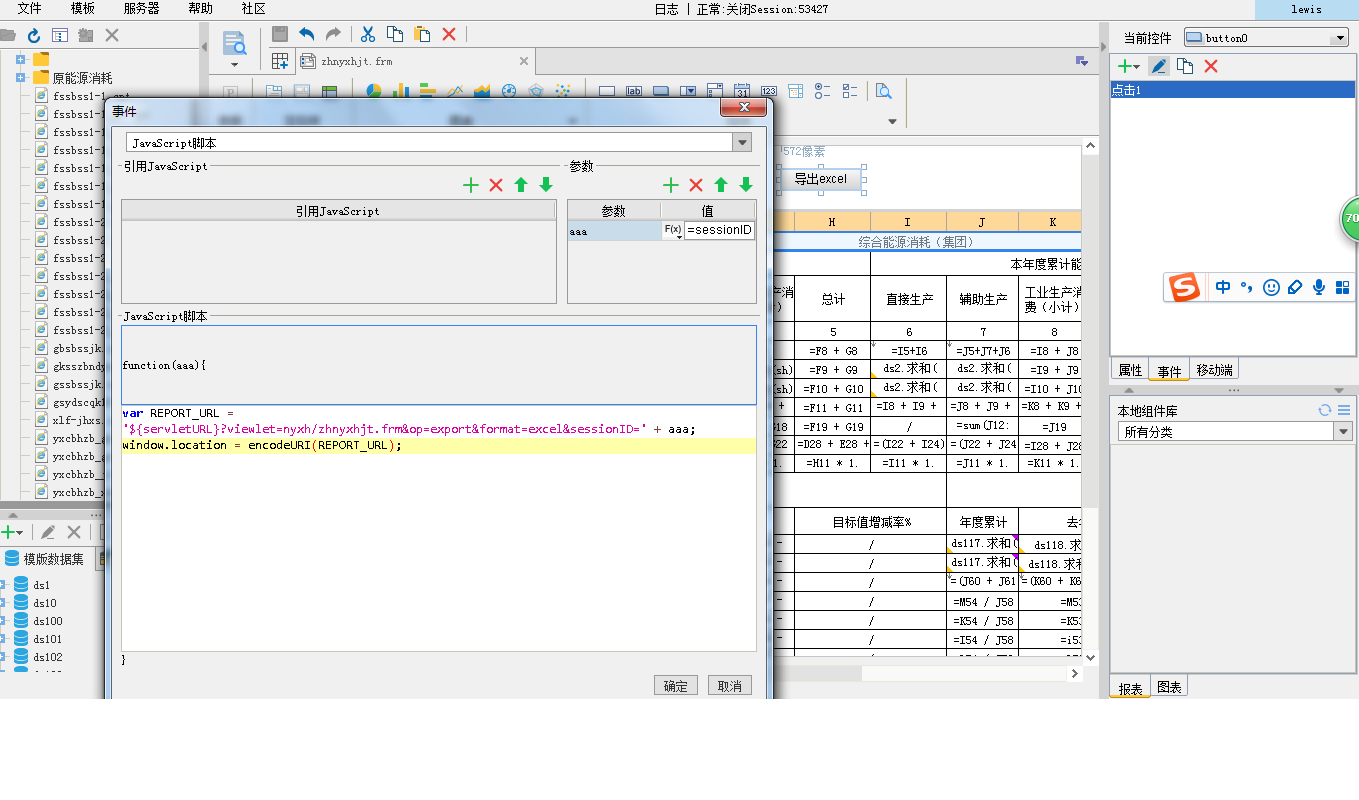The width and height of the screenshot is (1359, 800).
Task: Click the refresh icon above the file tree
Action: 33,35
